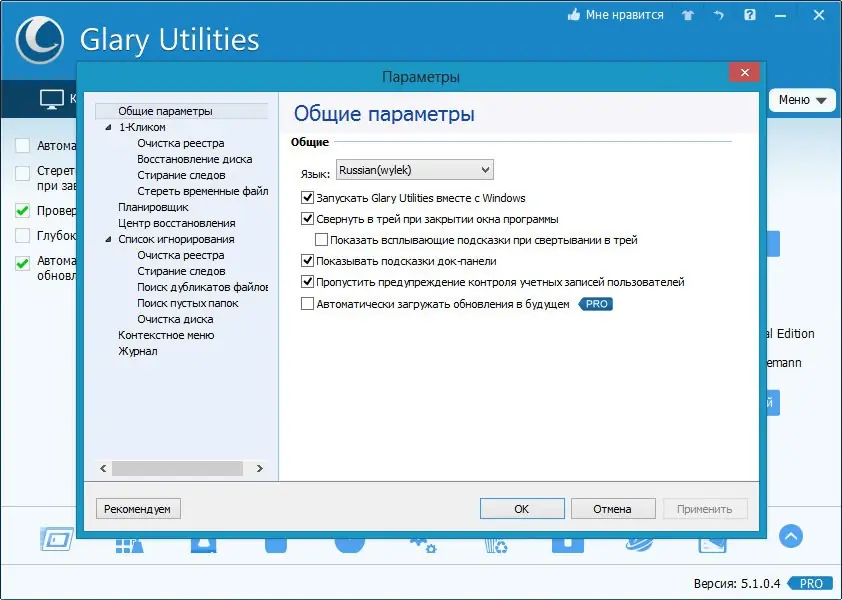Open the Меню dropdown in main window
Image resolution: width=842 pixels, height=600 pixels.
pyautogui.click(x=802, y=100)
